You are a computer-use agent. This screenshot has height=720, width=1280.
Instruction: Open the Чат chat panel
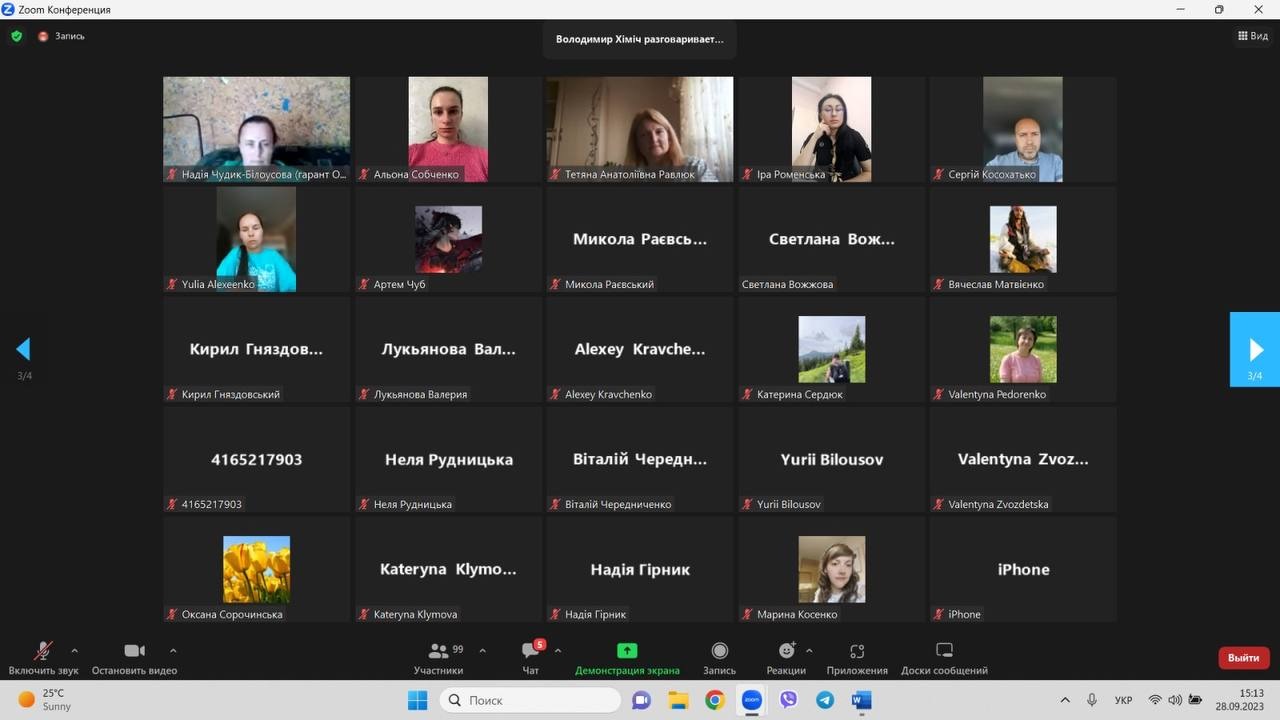pos(531,658)
